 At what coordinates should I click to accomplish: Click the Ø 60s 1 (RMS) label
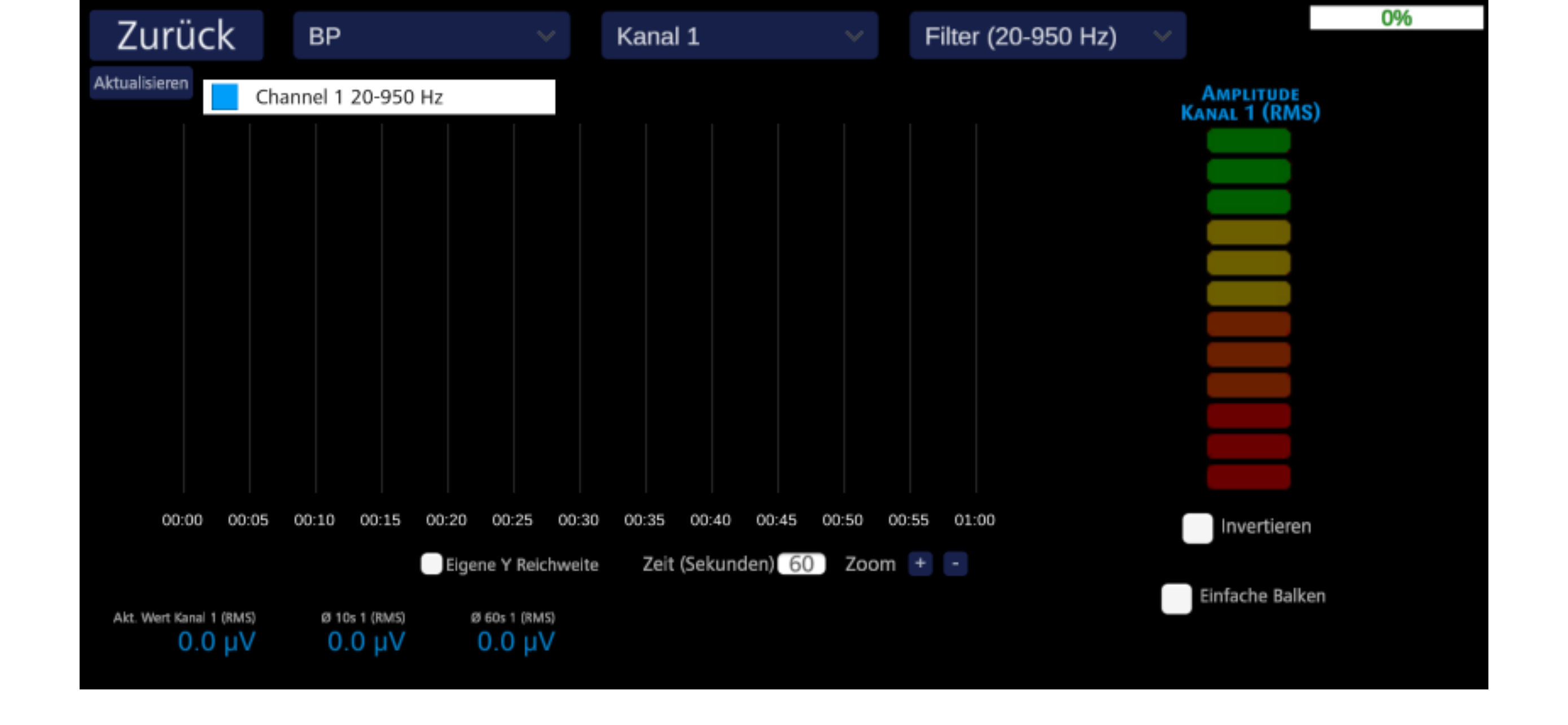[513, 617]
